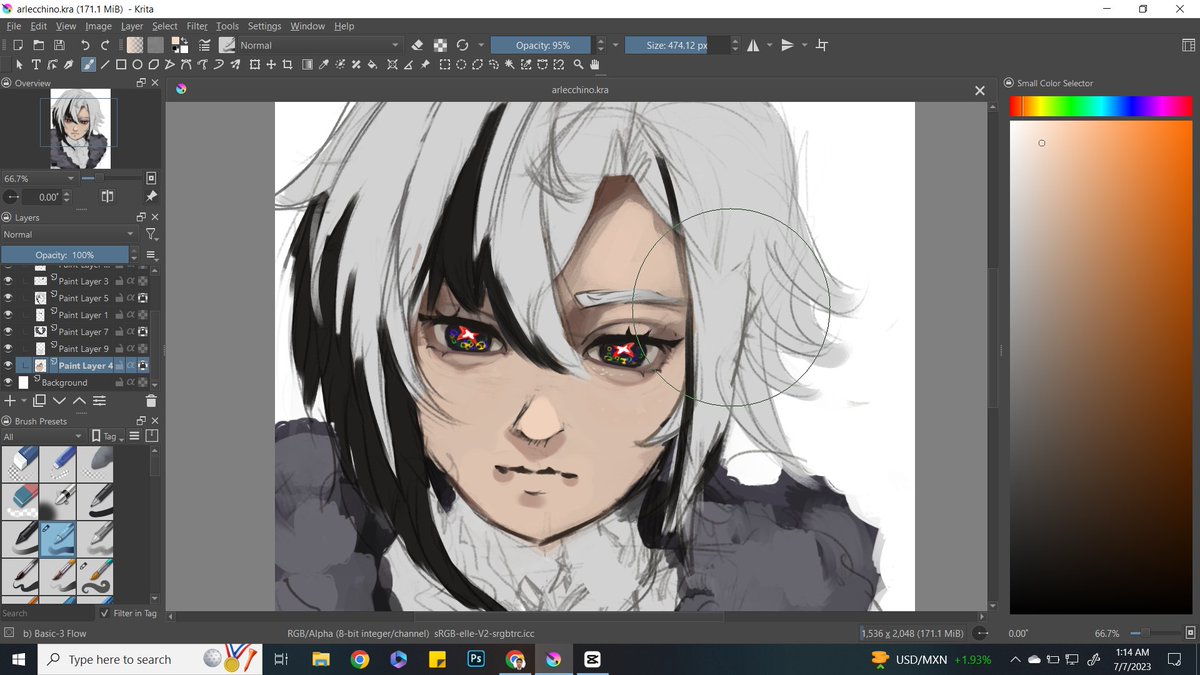Open Photoshop from the Windows taskbar

476,659
